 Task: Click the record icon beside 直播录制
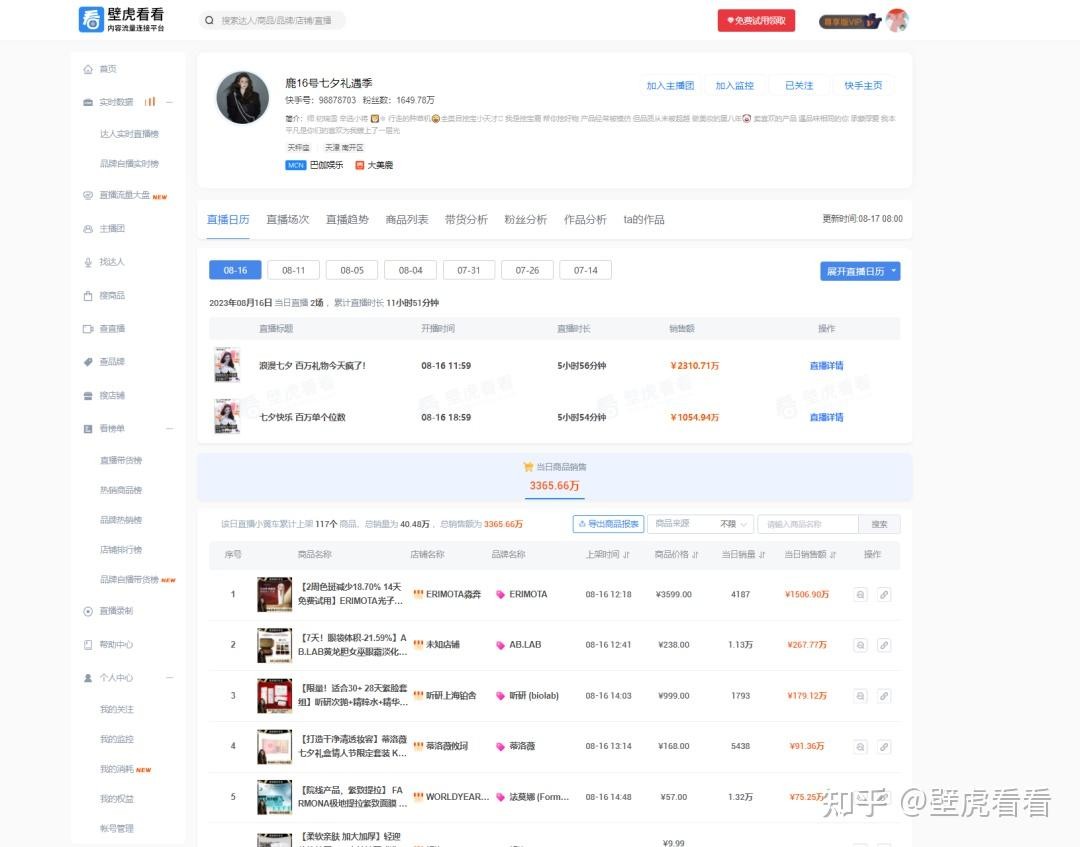[87, 611]
